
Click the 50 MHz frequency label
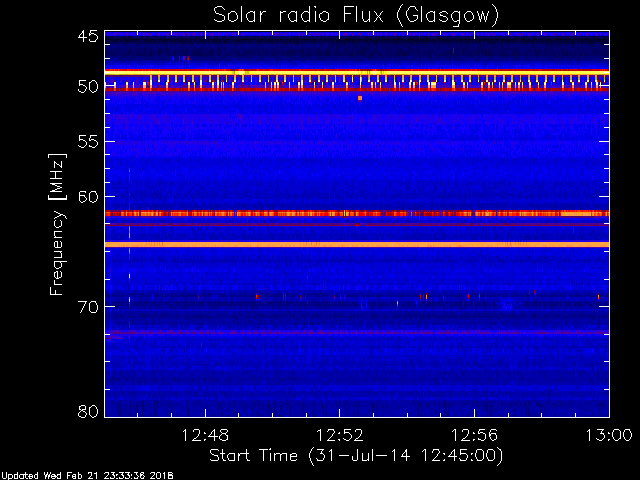(88, 87)
